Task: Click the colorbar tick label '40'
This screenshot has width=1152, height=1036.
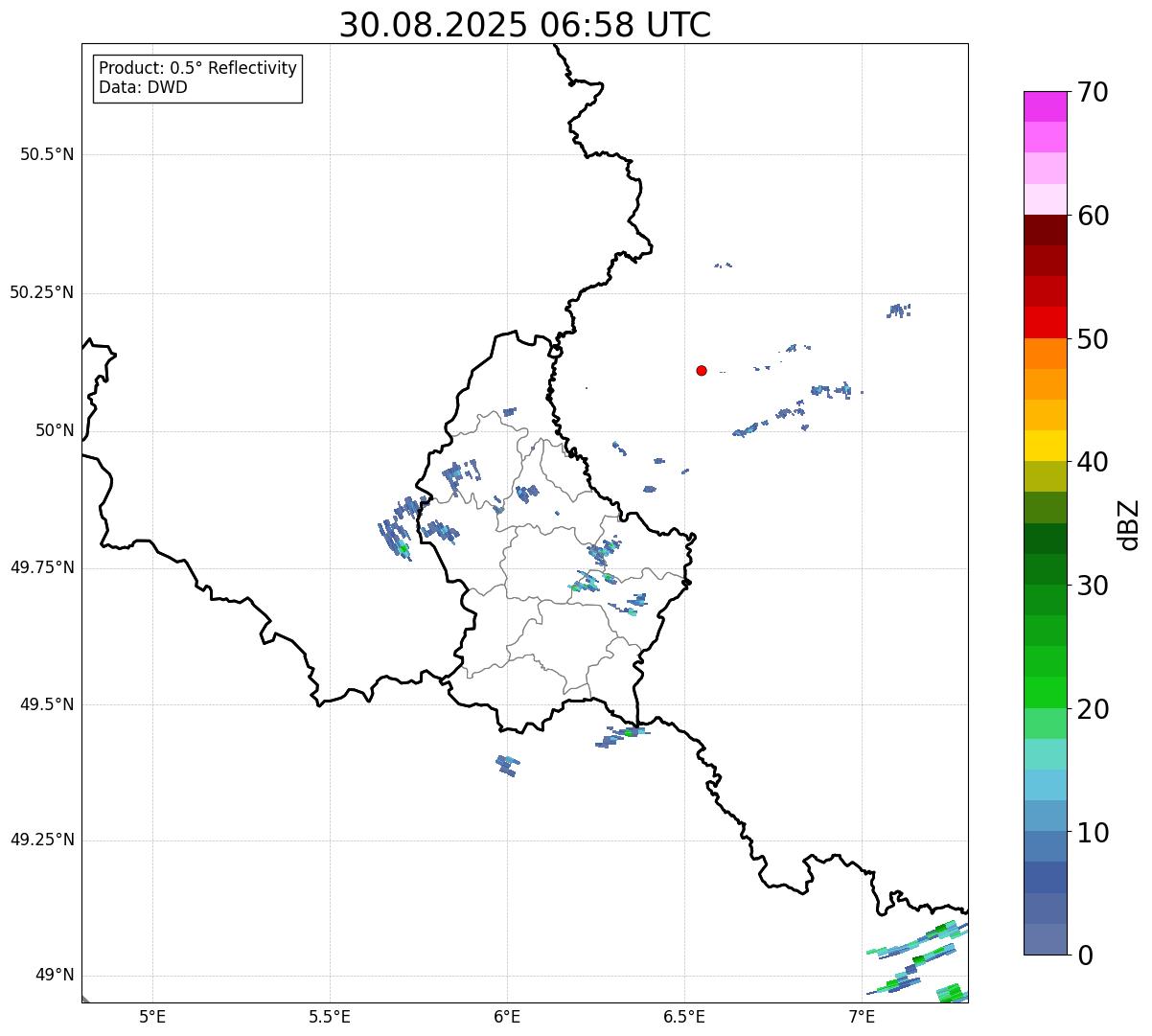Action: pos(1093,462)
